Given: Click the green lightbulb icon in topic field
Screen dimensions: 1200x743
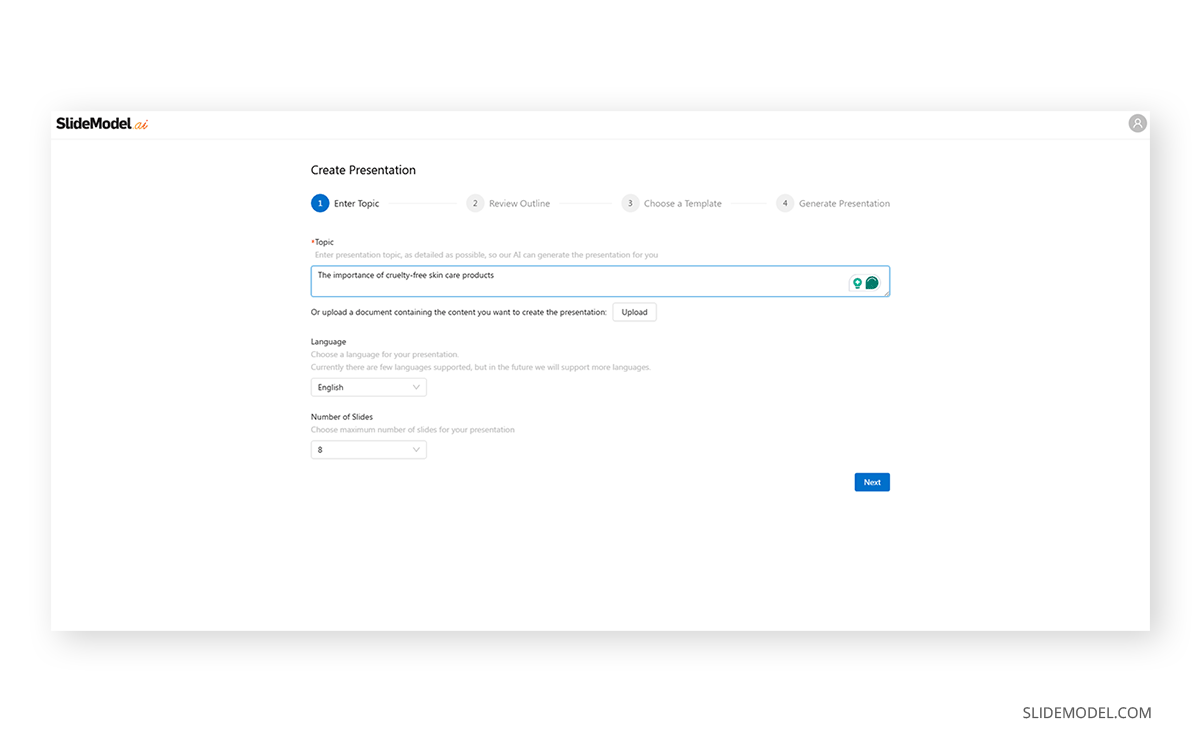Looking at the screenshot, I should 857,283.
